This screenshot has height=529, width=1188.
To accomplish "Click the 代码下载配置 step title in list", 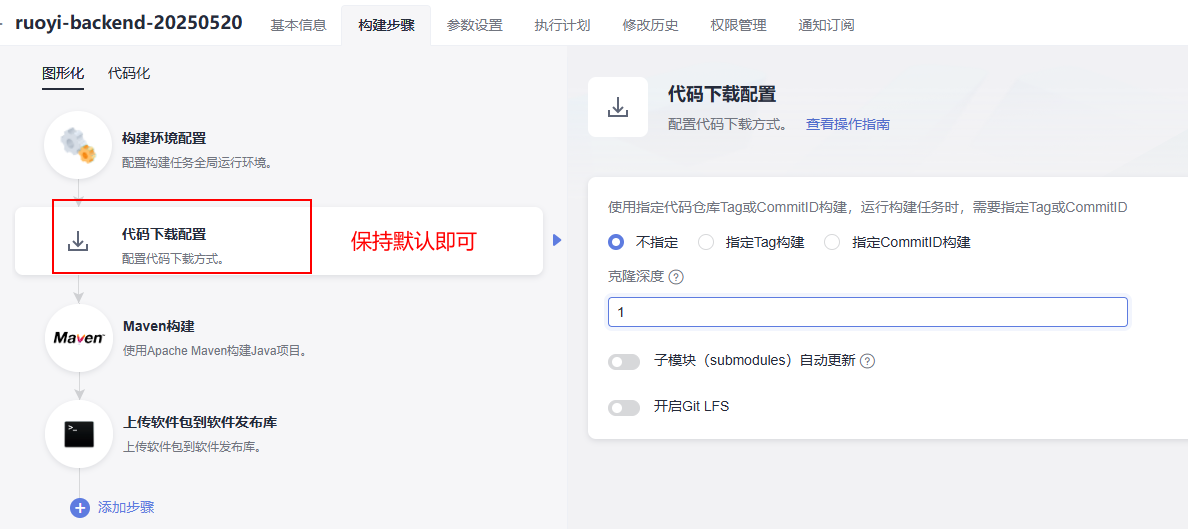I will click(164, 234).
